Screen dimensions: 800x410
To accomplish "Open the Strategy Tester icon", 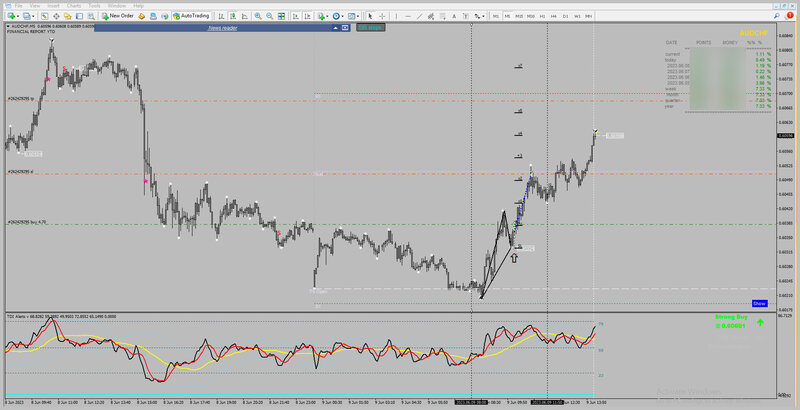I will 91,16.
